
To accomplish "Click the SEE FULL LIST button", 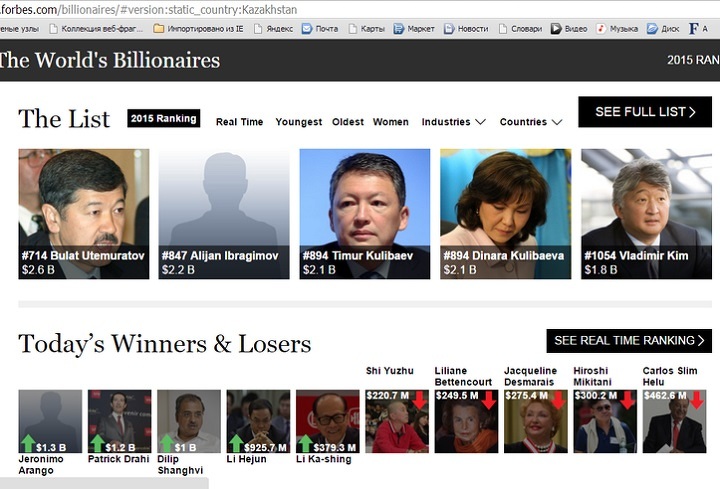I will (645, 112).
